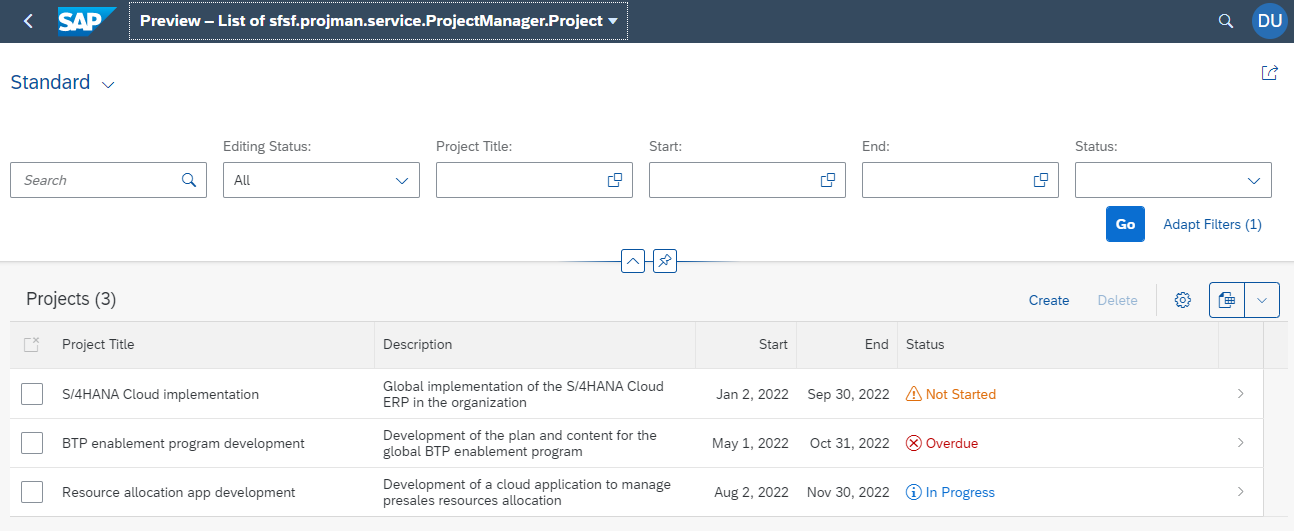Navigate into Resource allocation app row arrow
This screenshot has width=1294, height=531.
(x=1241, y=492)
